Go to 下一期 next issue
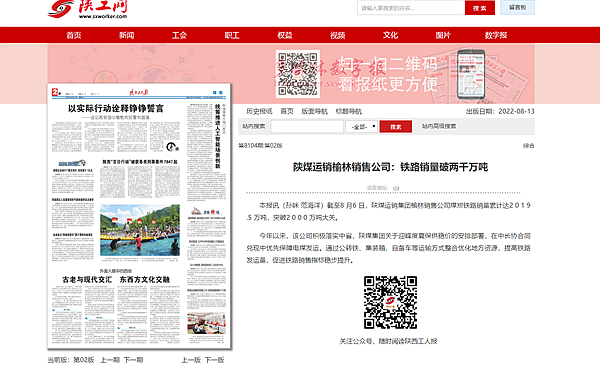Screen dimensions: 600x371 point(133,360)
